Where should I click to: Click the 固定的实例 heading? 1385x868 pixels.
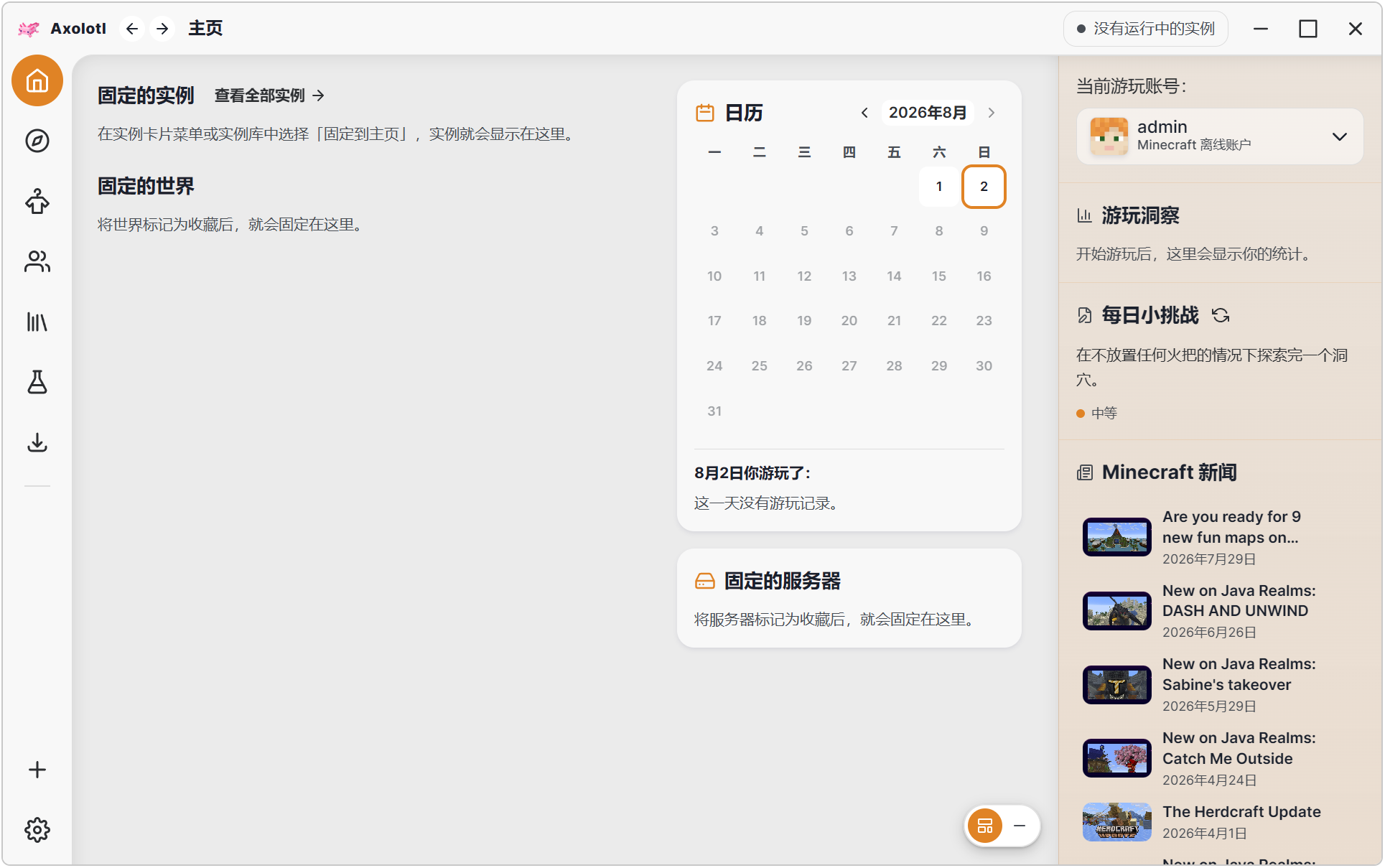(146, 95)
